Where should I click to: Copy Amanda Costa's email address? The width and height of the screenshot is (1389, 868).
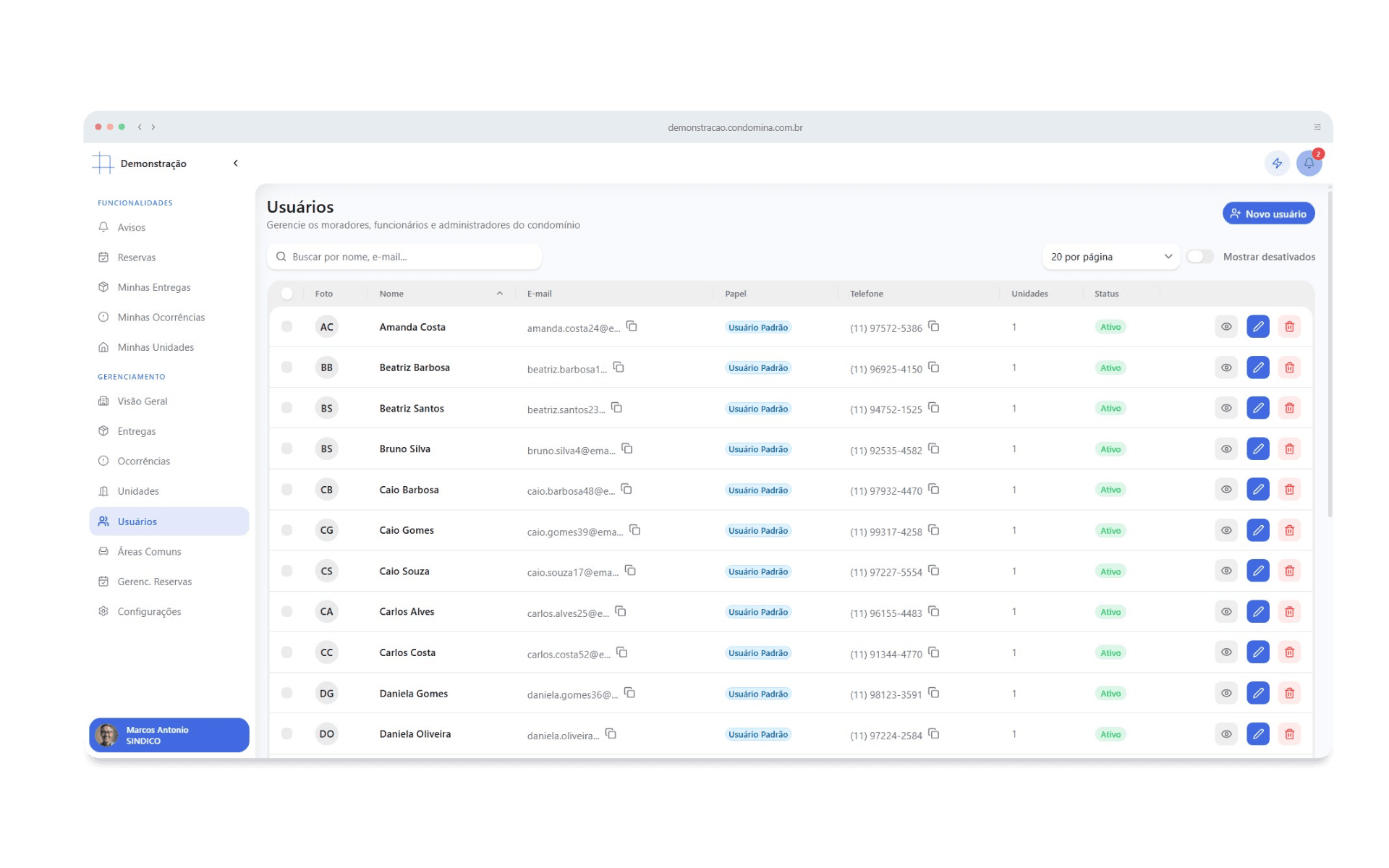coord(632,326)
